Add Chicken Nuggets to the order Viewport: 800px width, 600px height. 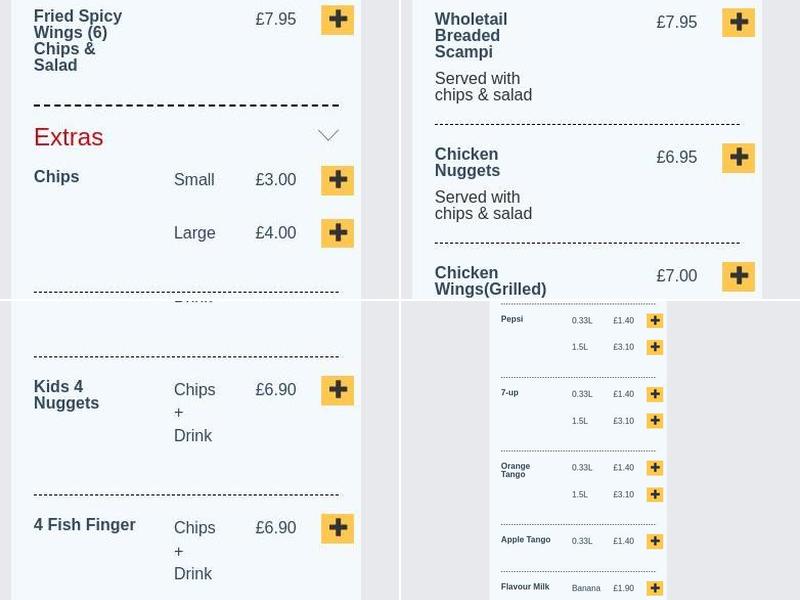(739, 157)
